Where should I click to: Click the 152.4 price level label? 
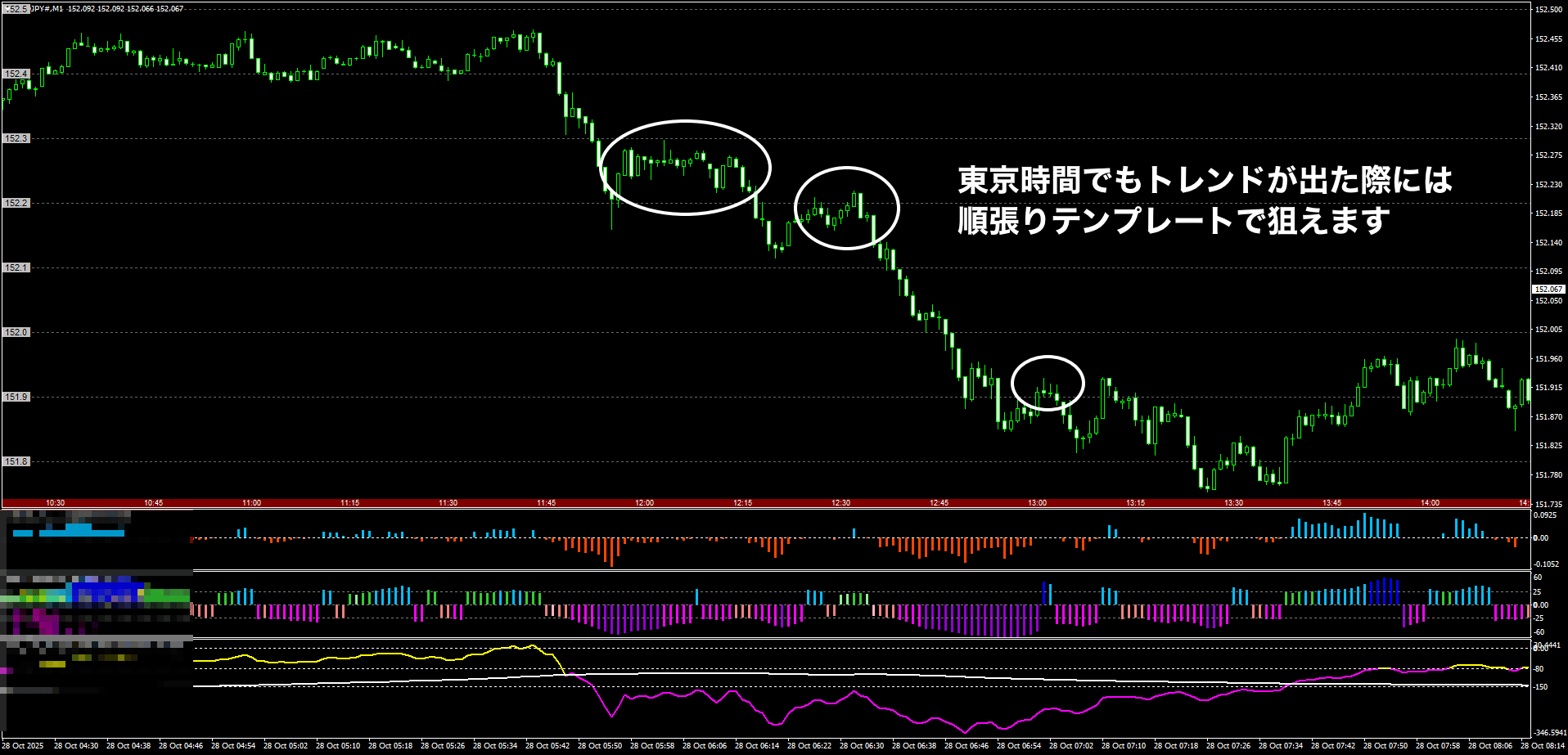[16, 74]
